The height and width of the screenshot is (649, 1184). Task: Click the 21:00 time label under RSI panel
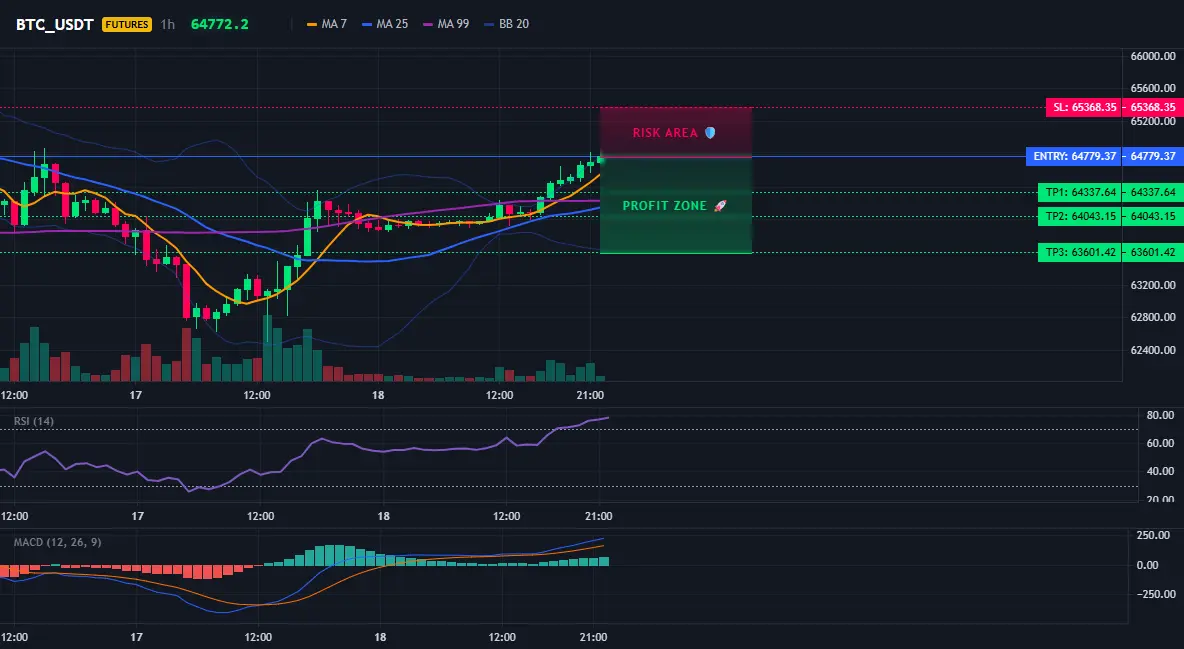tap(599, 516)
